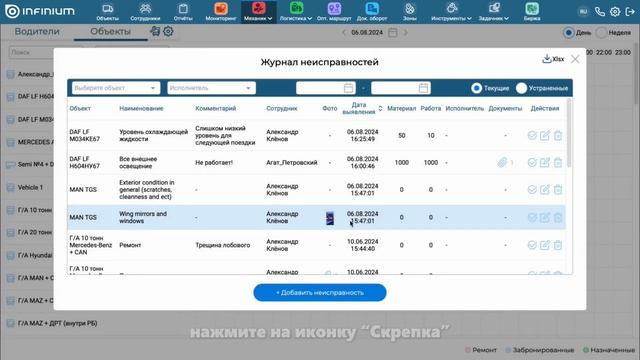Click the Объект column header
Viewport: 640px width, 360px height.
point(80,108)
